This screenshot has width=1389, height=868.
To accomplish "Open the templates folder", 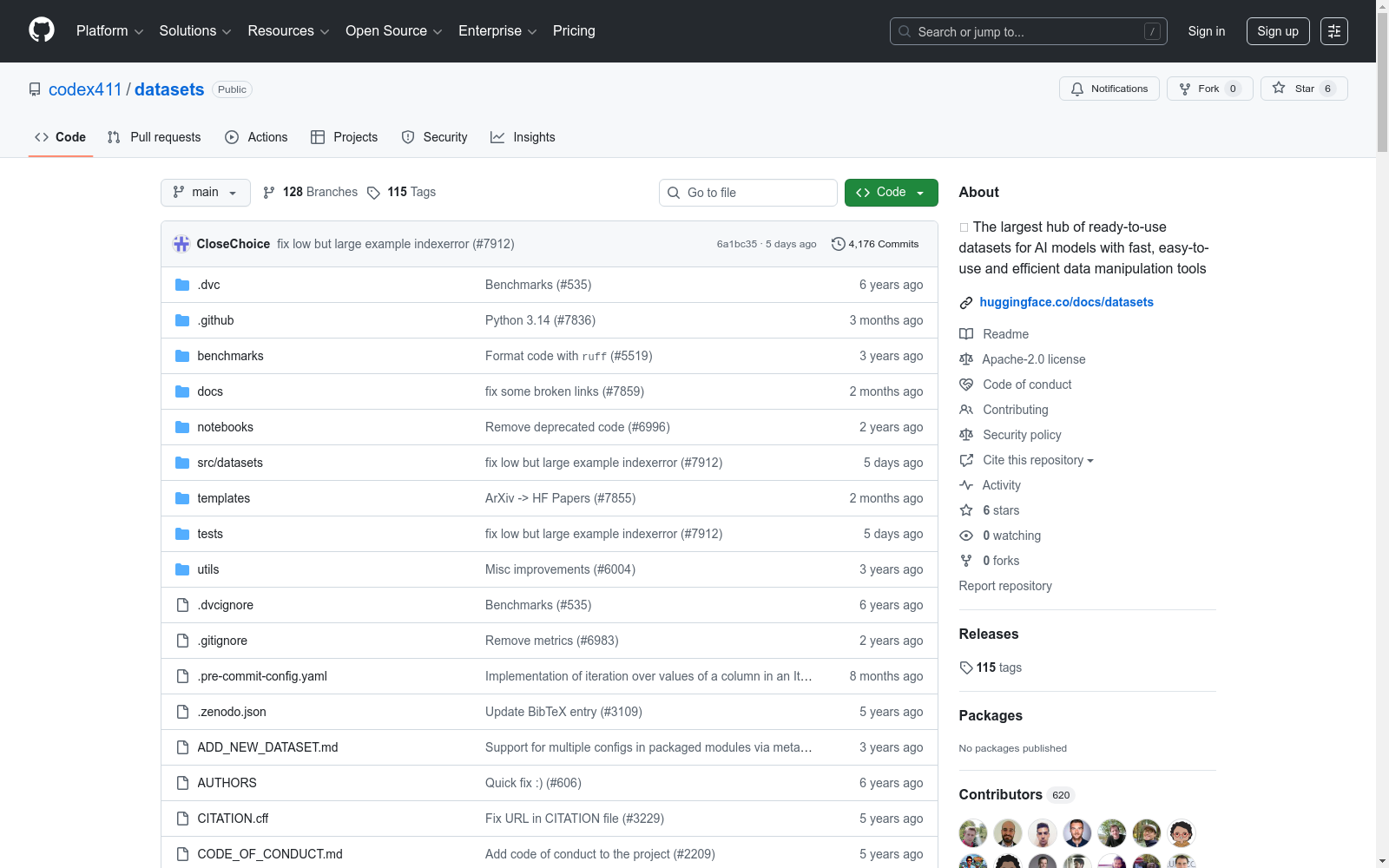I will (224, 498).
